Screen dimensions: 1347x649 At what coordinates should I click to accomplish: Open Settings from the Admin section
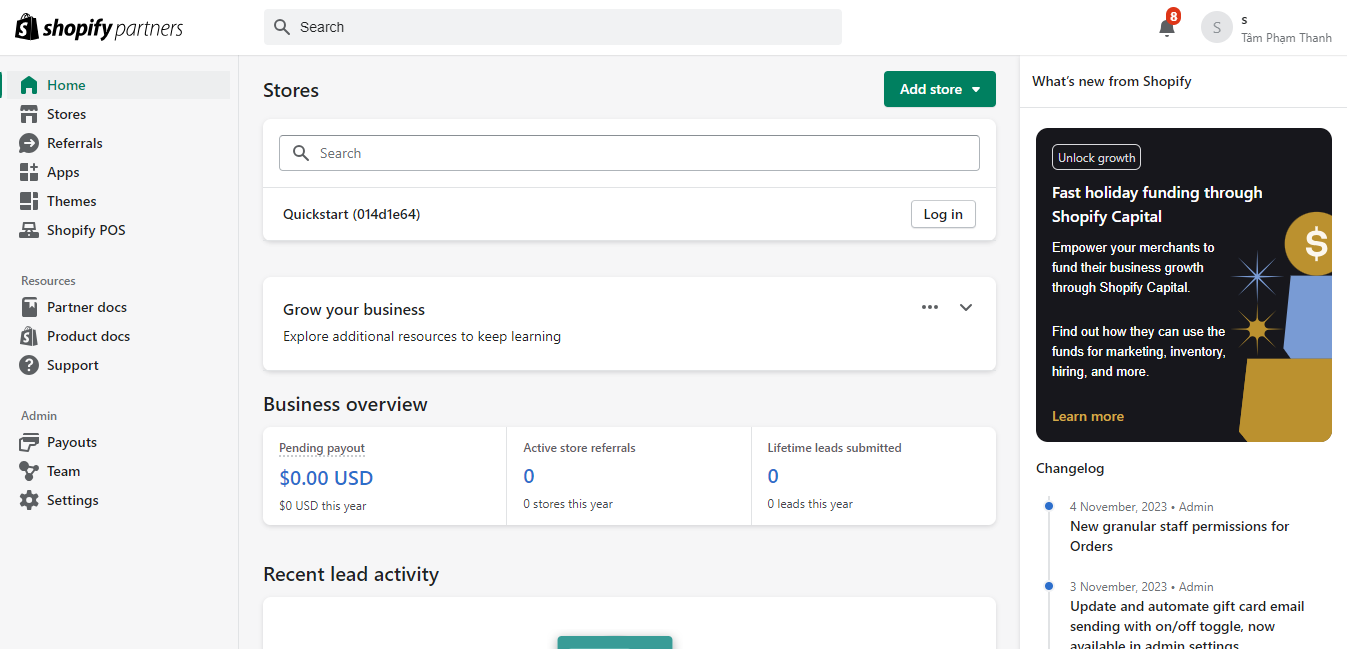coord(31,499)
